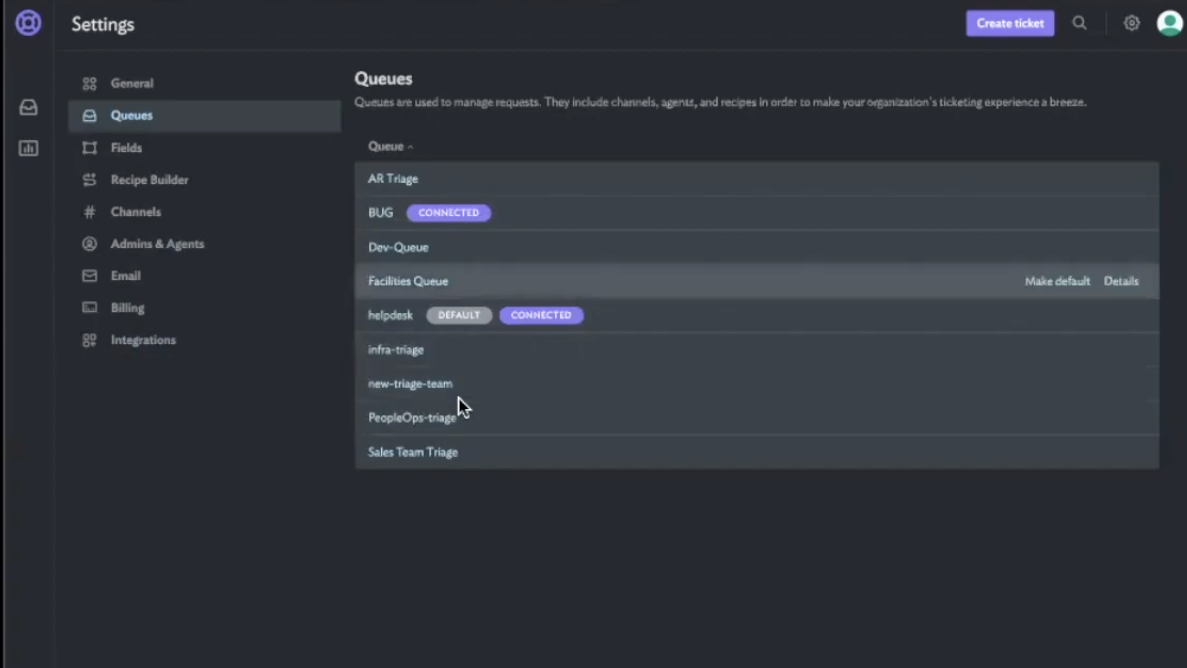Open the settings gear icon
Screen dimensions: 1187x668
click(1131, 23)
